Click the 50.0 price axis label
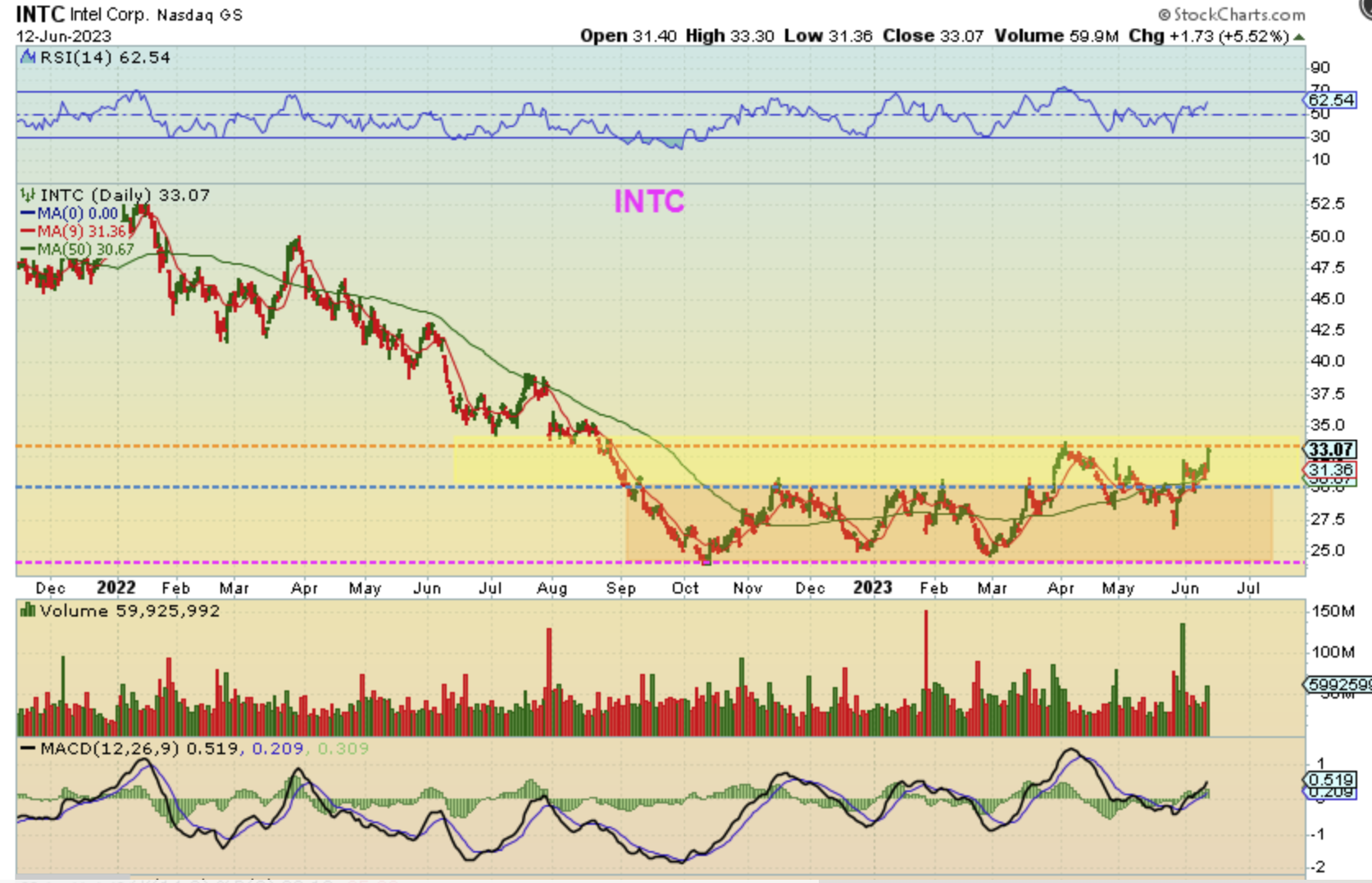Viewport: 1372px width, 883px height. click(x=1328, y=236)
